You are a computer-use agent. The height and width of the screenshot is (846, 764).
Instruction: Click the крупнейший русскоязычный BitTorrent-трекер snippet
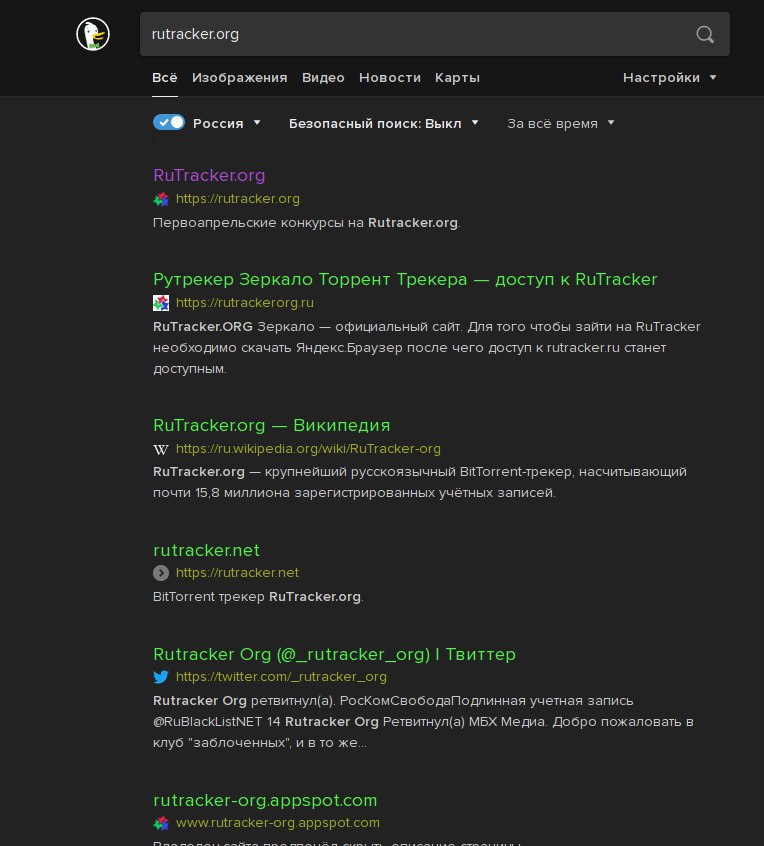point(420,482)
